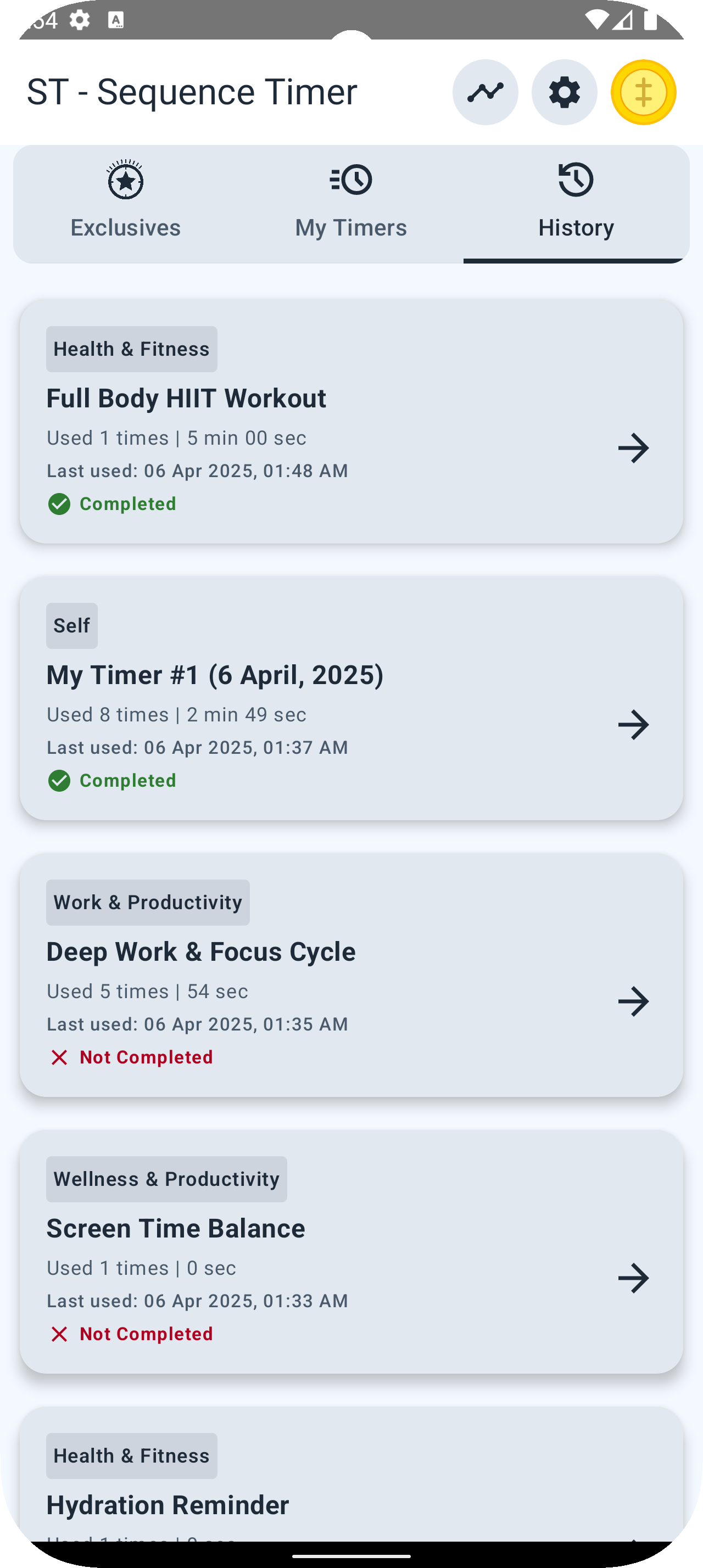Tap the Wellness & Productivity category tag
Viewport: 703px width, 1568px height.
(166, 1179)
